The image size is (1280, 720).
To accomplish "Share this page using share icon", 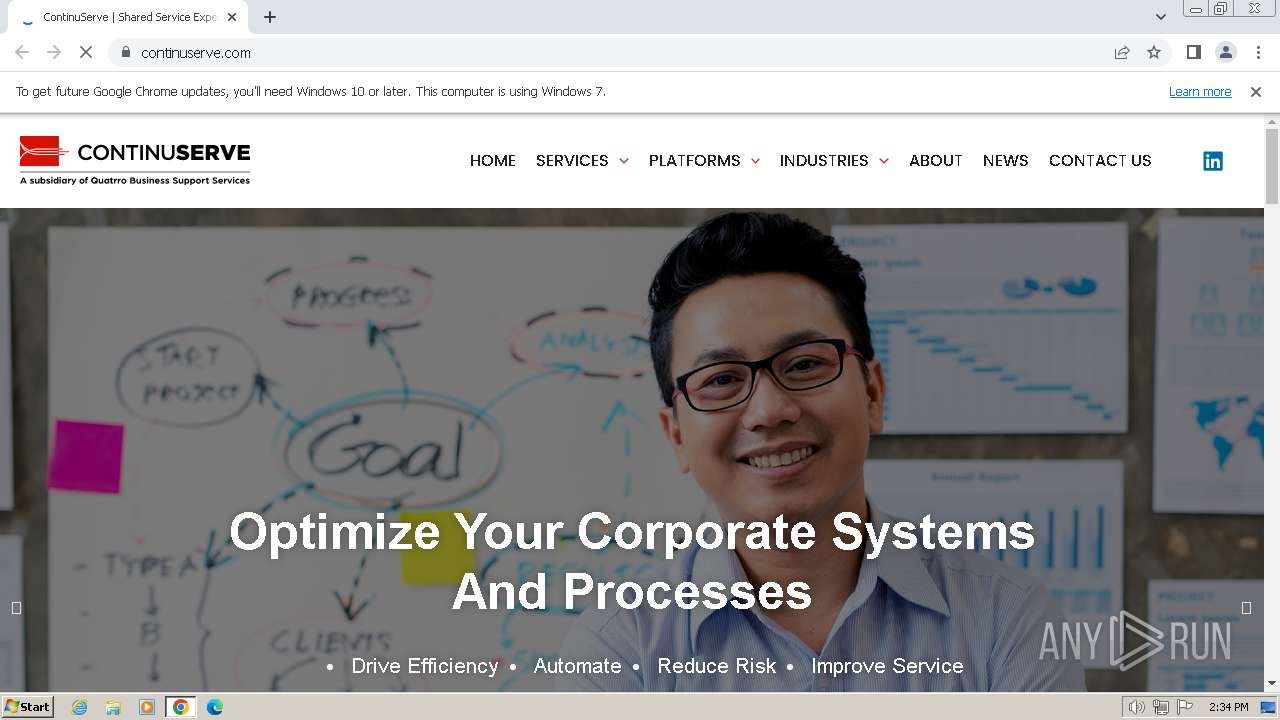I will [1122, 53].
